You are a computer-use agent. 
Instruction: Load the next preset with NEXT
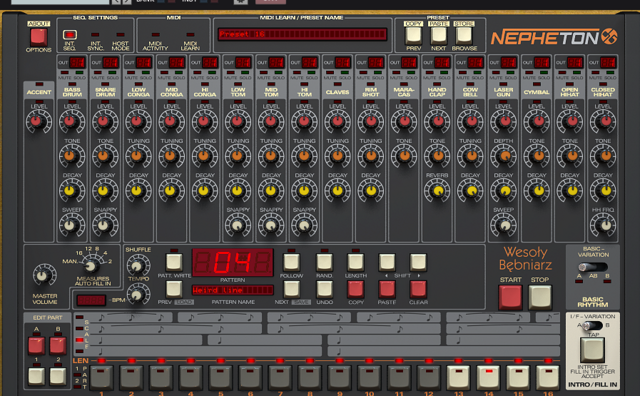(438, 35)
